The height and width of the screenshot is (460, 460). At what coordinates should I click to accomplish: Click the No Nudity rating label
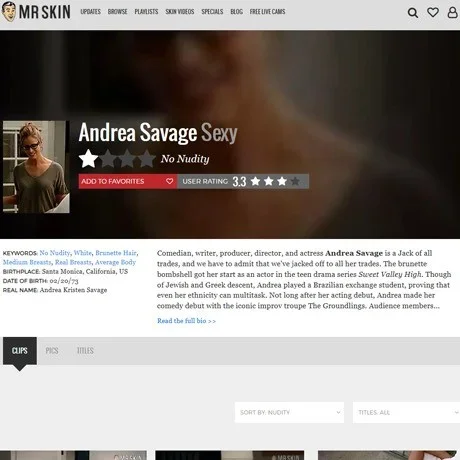click(x=185, y=159)
